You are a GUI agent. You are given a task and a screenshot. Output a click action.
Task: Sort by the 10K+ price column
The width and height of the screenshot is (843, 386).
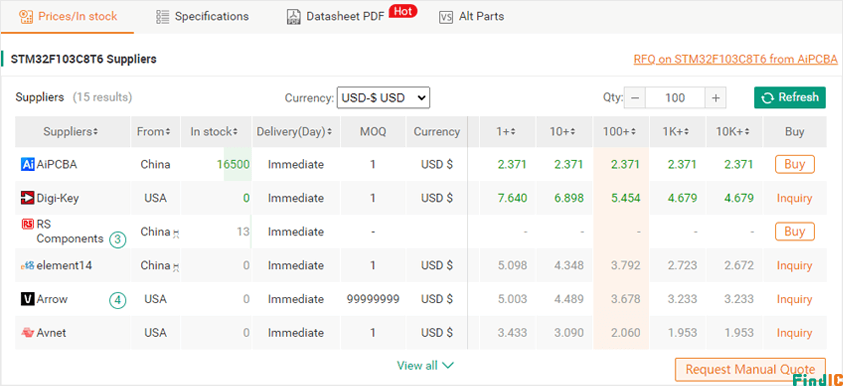pos(734,132)
